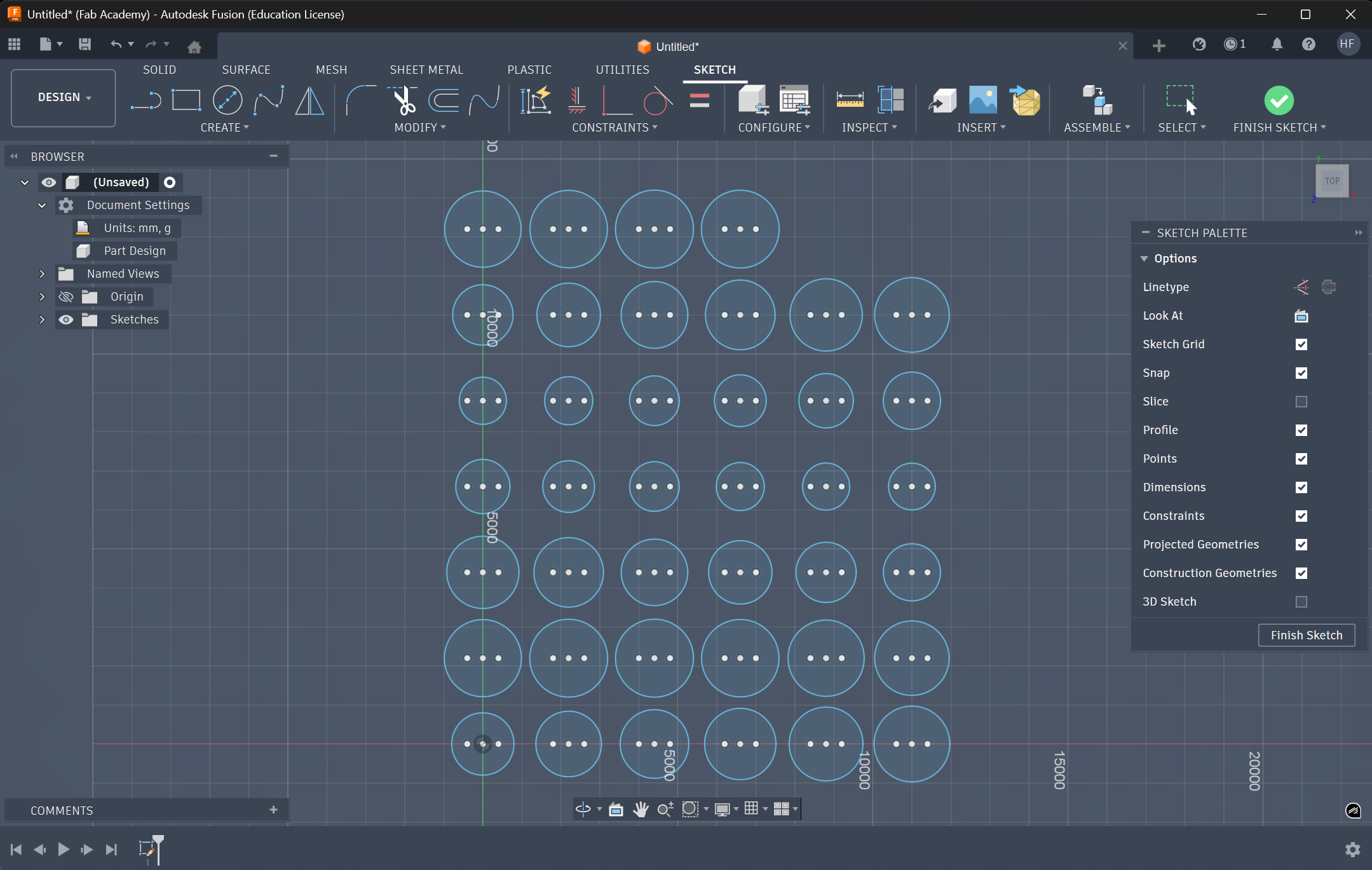This screenshot has height=870, width=1372.
Task: Expand the Sketches folder in the Browser
Action: (x=42, y=320)
